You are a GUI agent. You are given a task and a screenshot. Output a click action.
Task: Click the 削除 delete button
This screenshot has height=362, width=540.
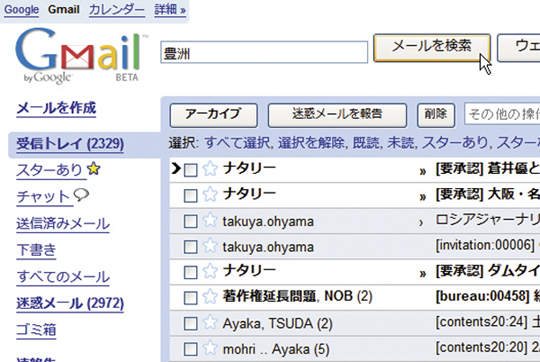point(436,115)
